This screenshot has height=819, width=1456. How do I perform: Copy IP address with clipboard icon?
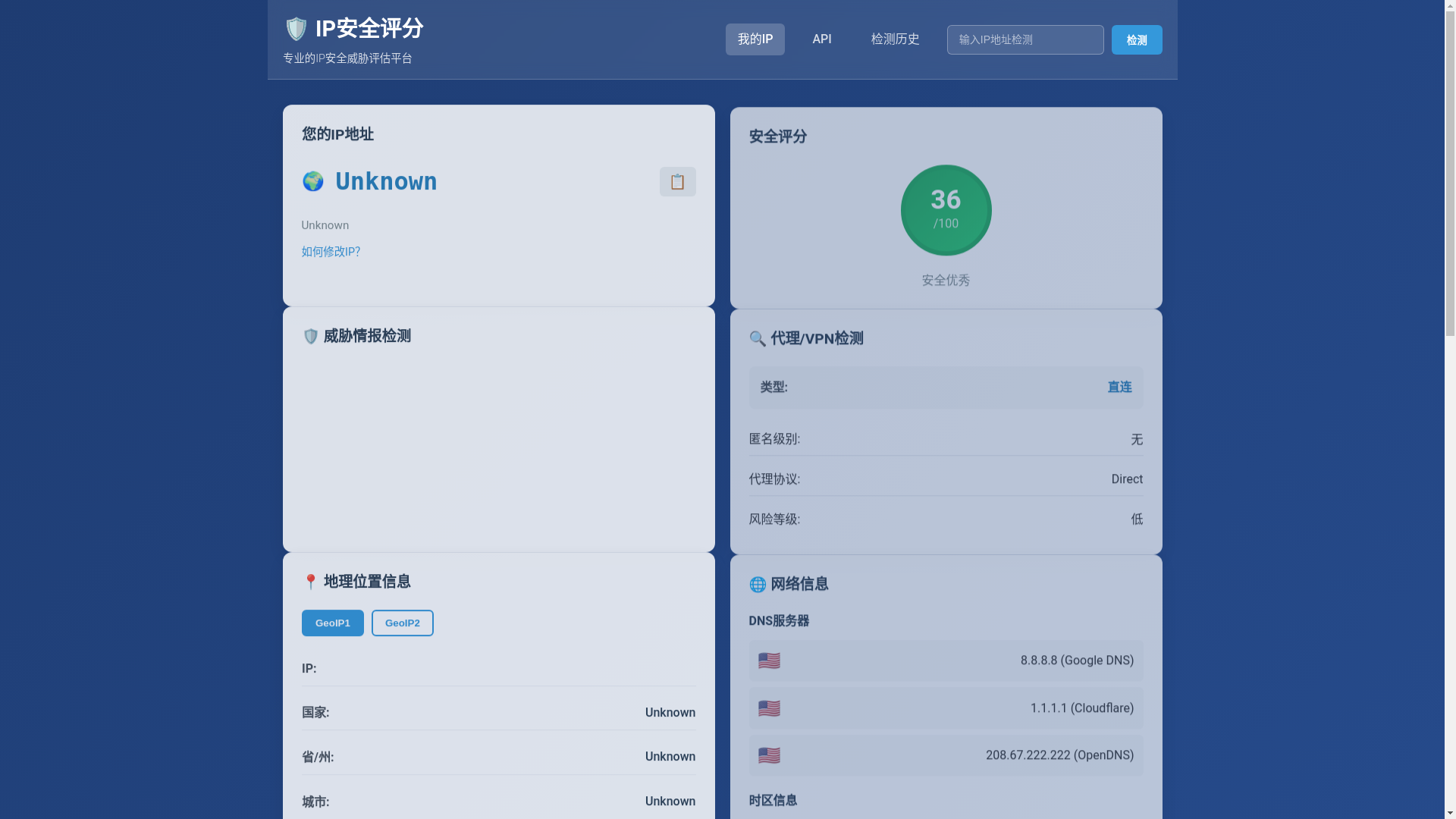tap(677, 182)
